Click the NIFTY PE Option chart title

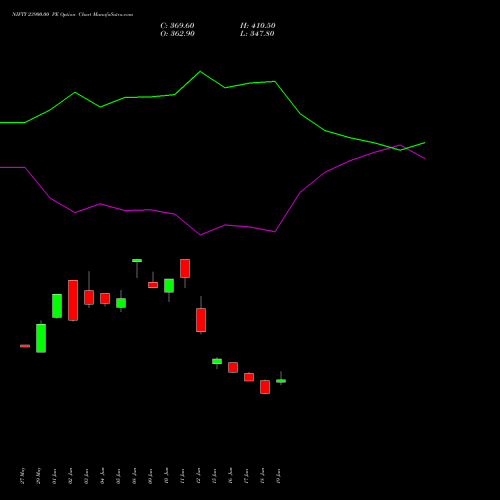(x=72, y=14)
